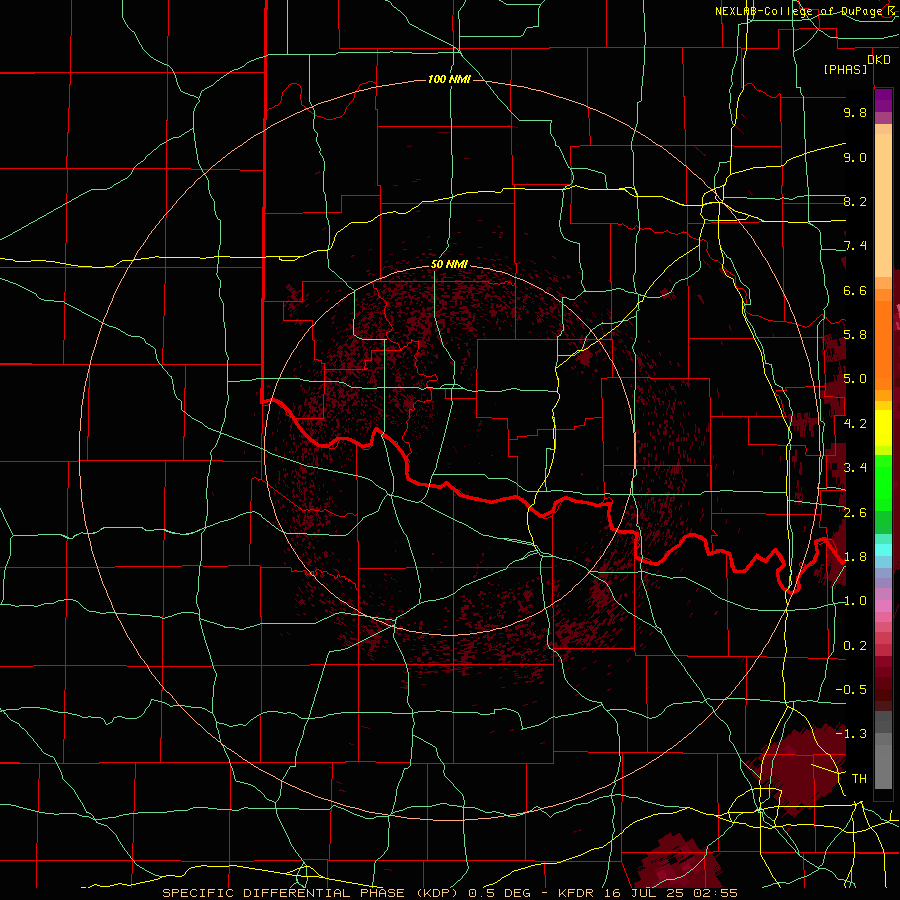Click the TH threshold label on the legend
The image size is (900, 900).
point(859,778)
